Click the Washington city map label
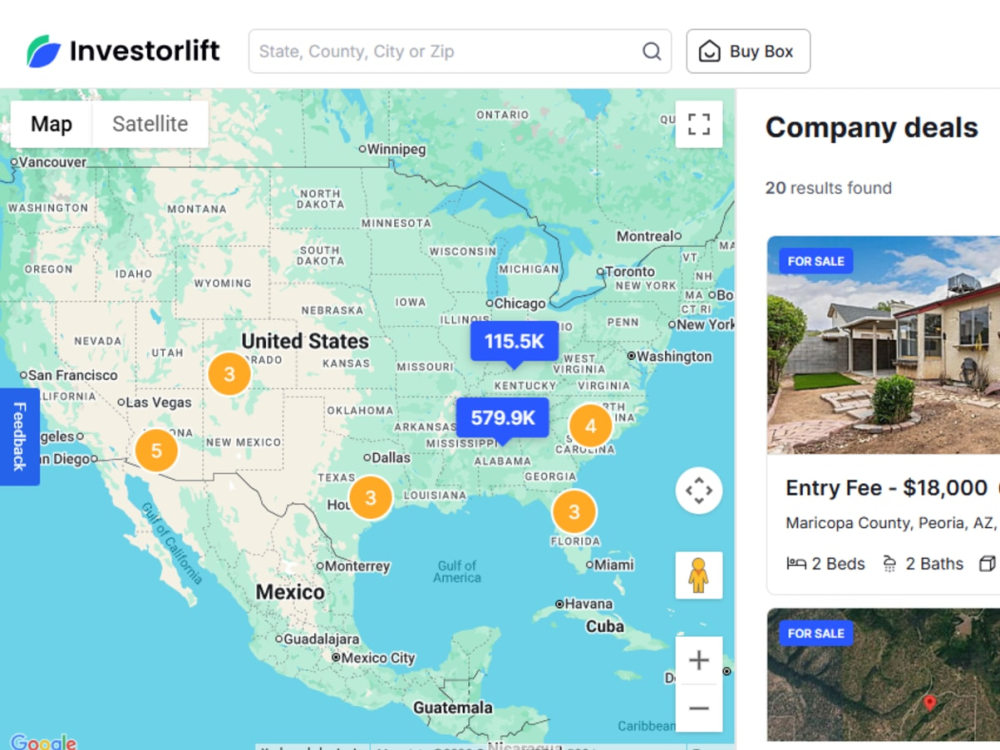Screen dimensions: 1000x750 tap(674, 357)
